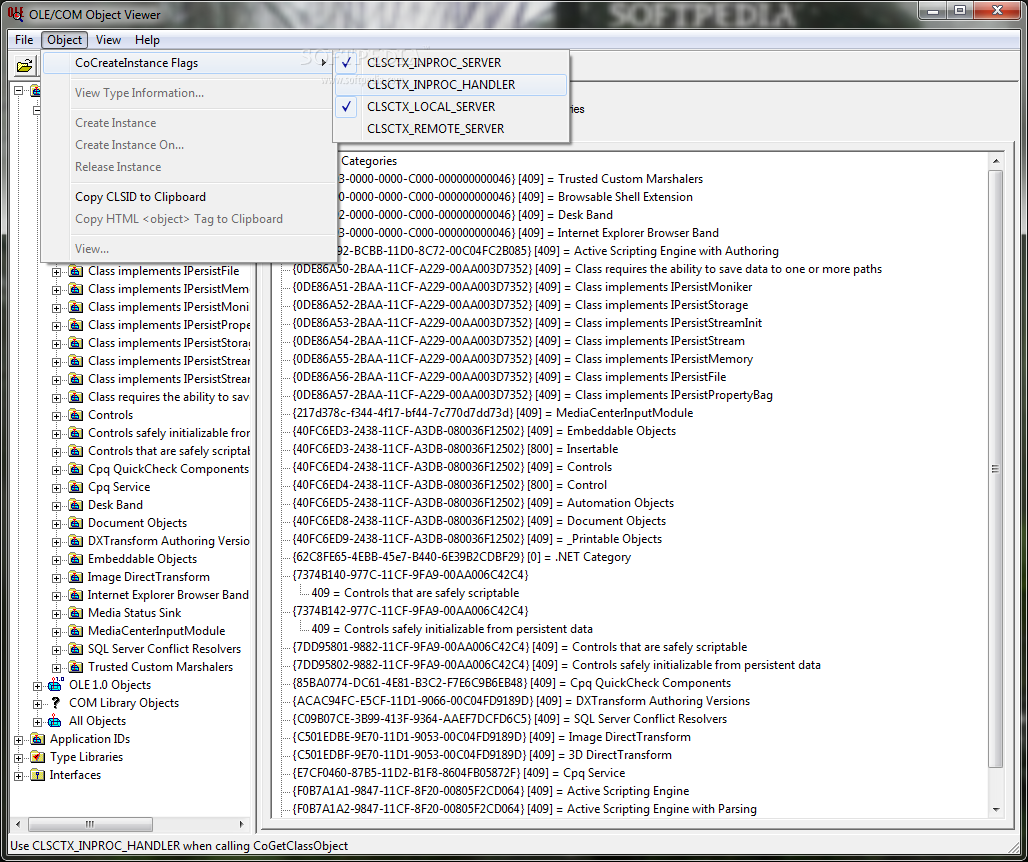The height and width of the screenshot is (862, 1028).
Task: Uncheck CLSCTX_INPROC_SERVER flag
Action: click(450, 63)
